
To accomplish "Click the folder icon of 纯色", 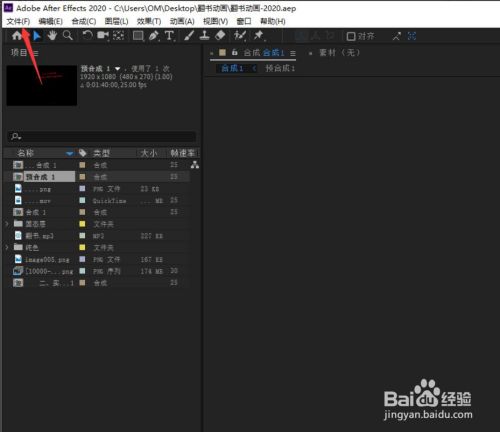I will 18,247.
